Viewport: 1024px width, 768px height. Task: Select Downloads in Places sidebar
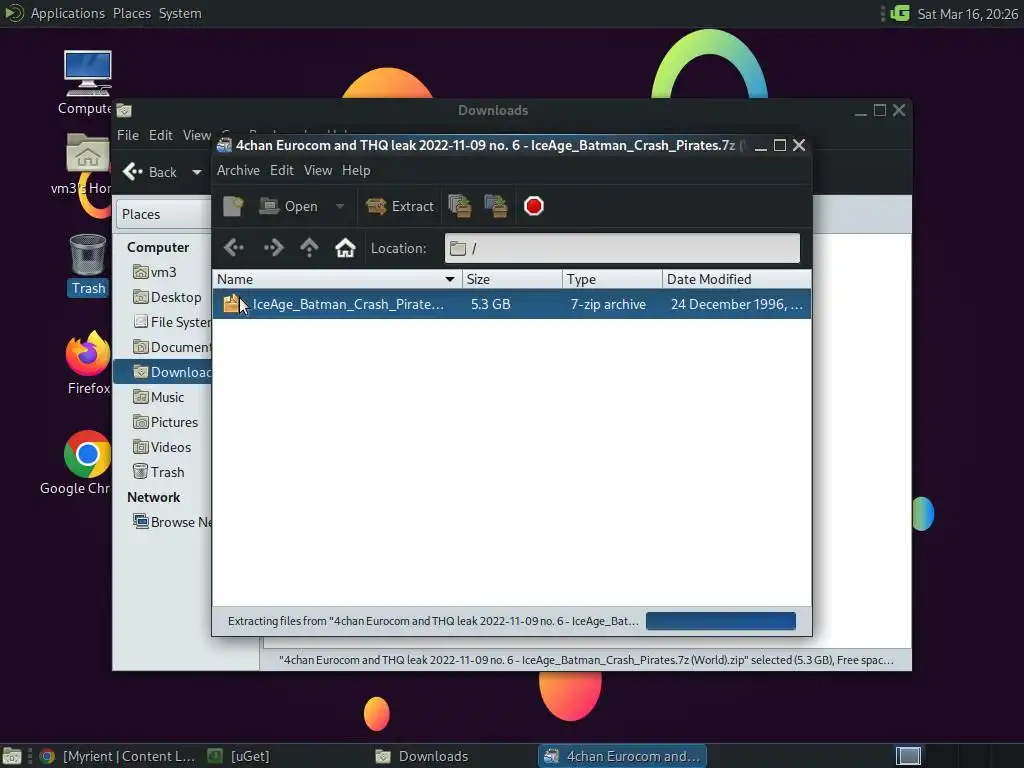coord(162,372)
